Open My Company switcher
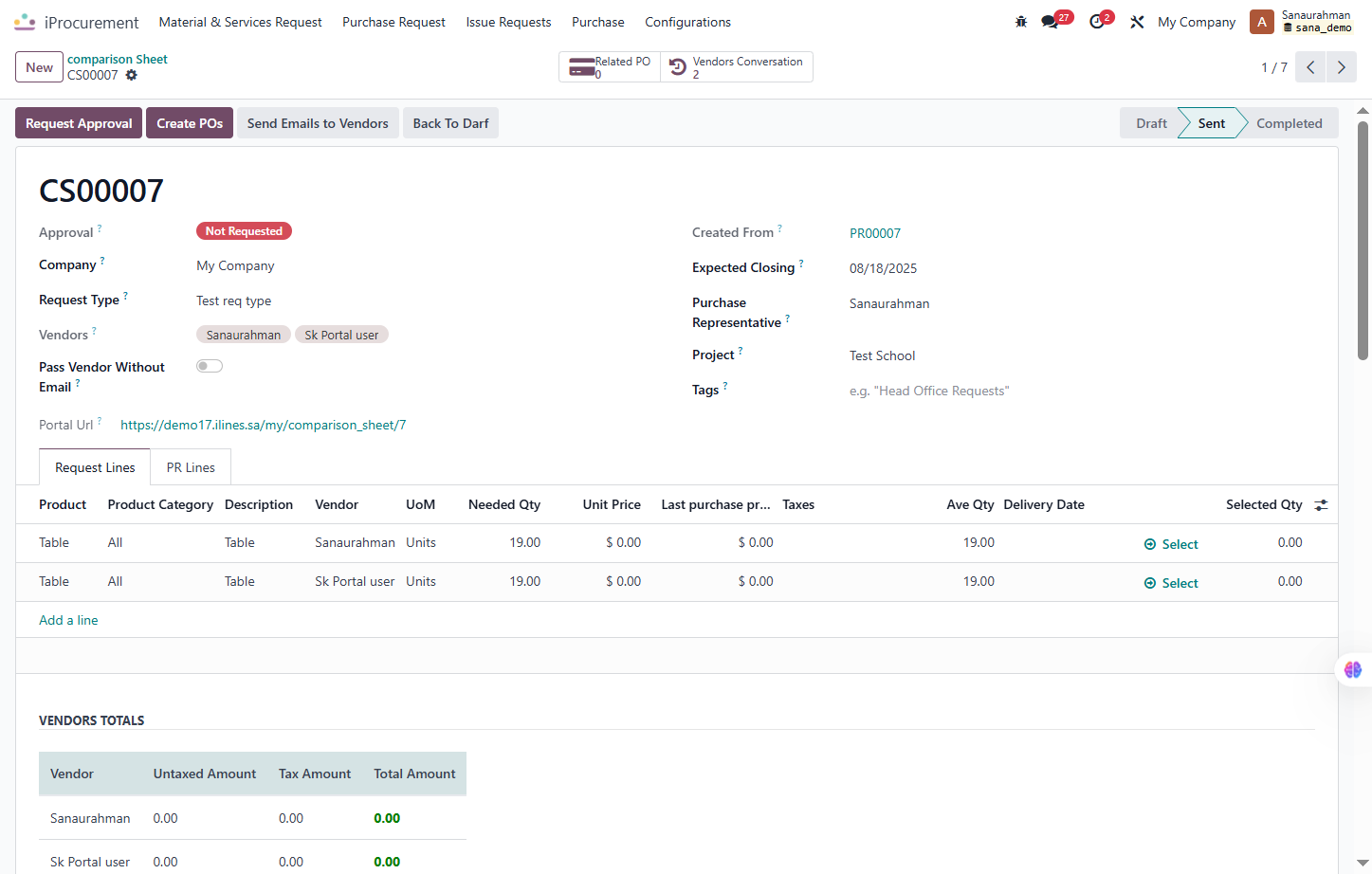Viewport: 1372px width, 874px height. [x=1197, y=22]
